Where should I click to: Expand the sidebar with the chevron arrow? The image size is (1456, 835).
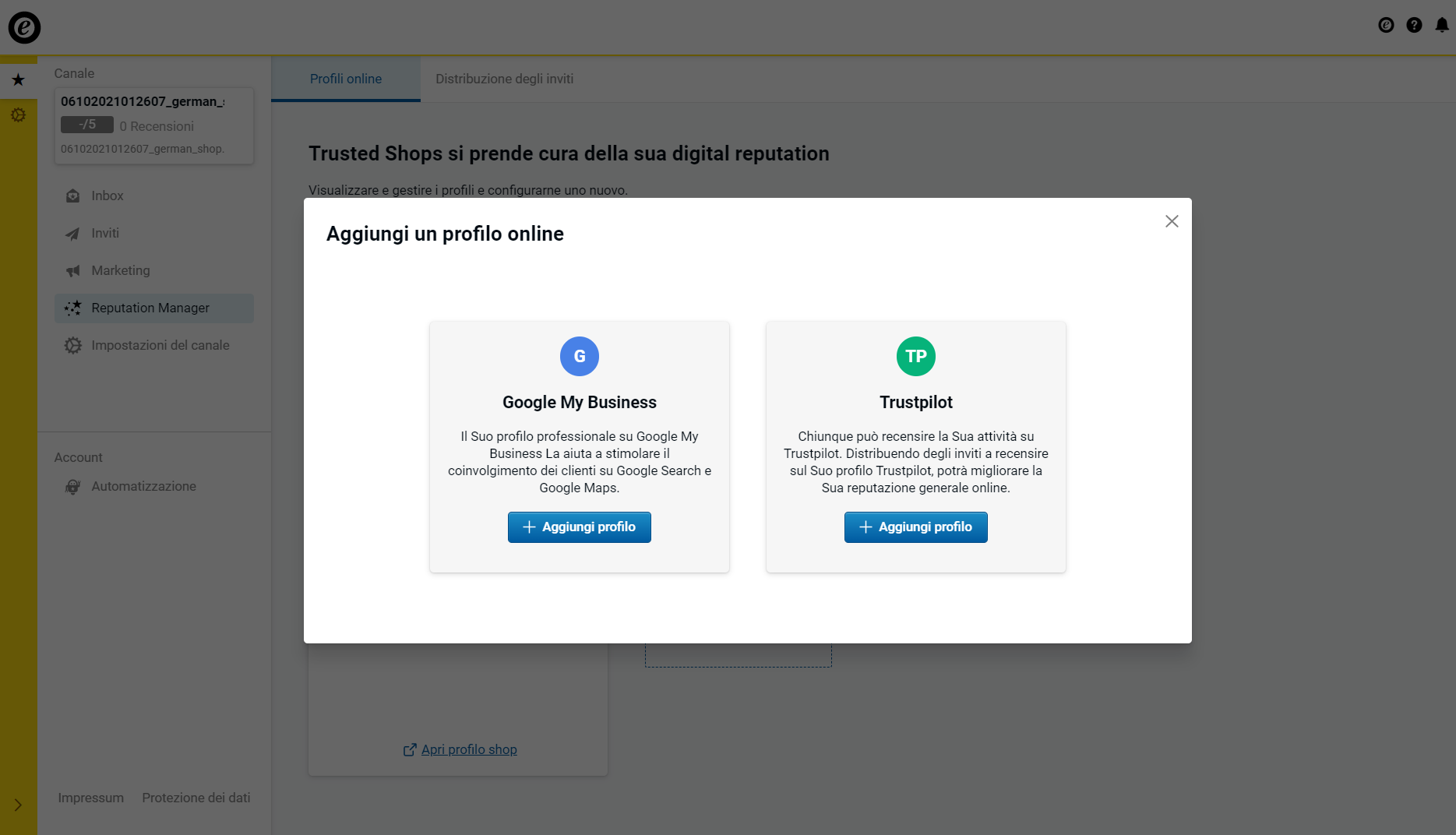18,805
